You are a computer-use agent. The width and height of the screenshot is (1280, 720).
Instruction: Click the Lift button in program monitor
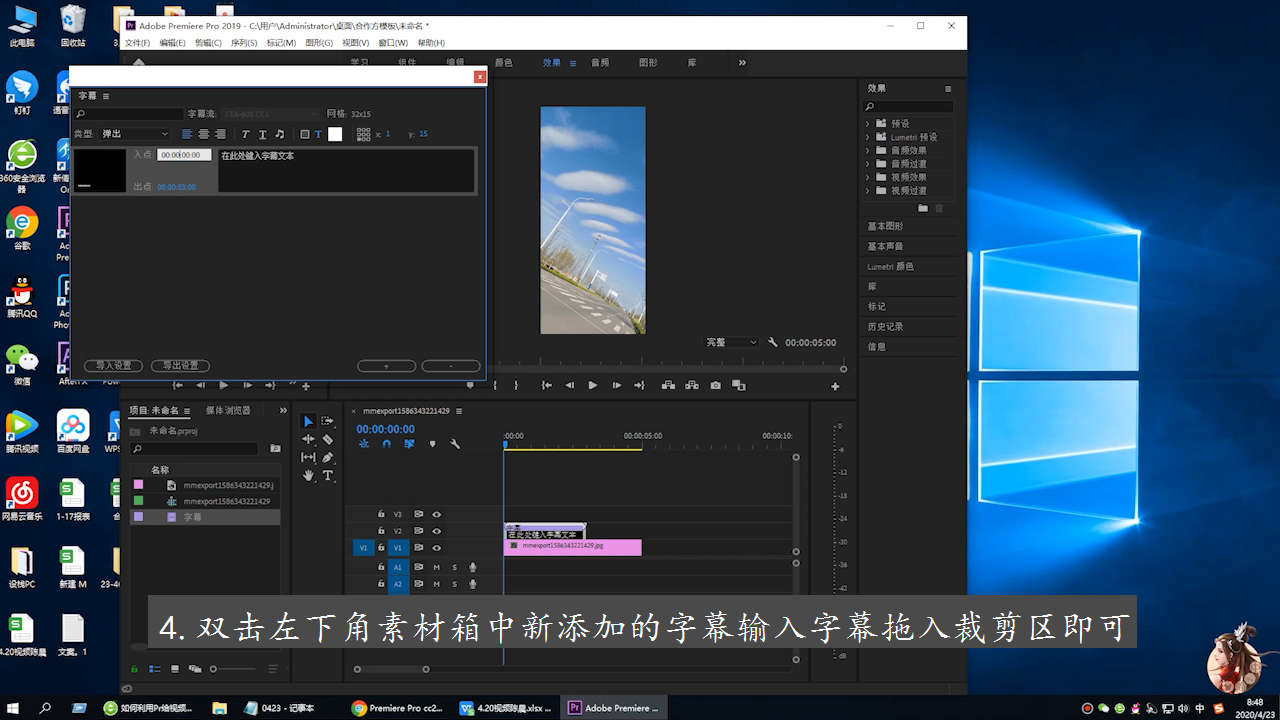(667, 385)
